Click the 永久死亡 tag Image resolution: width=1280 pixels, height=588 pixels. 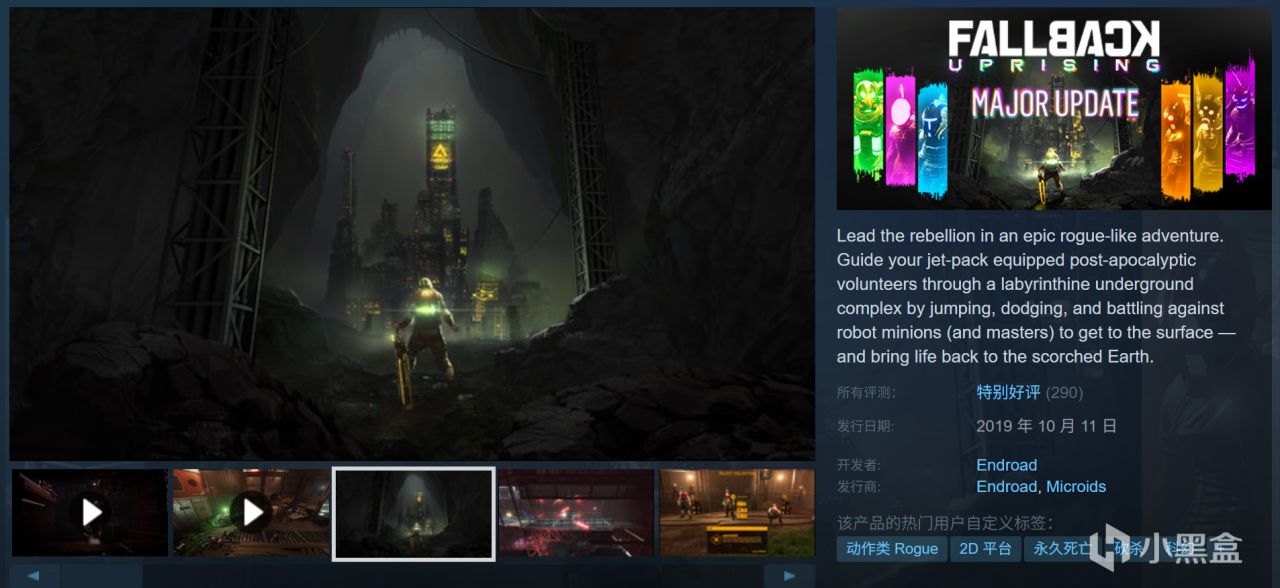[1063, 548]
